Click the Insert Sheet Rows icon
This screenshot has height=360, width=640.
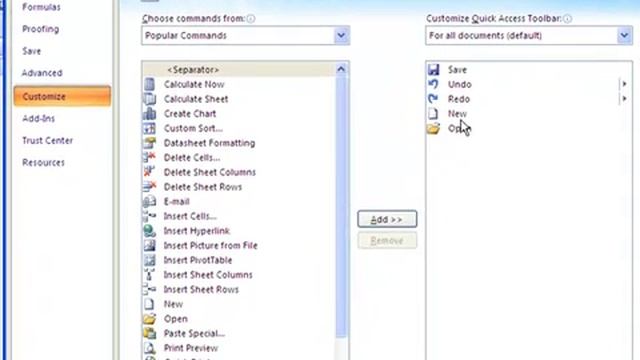[x=149, y=289]
